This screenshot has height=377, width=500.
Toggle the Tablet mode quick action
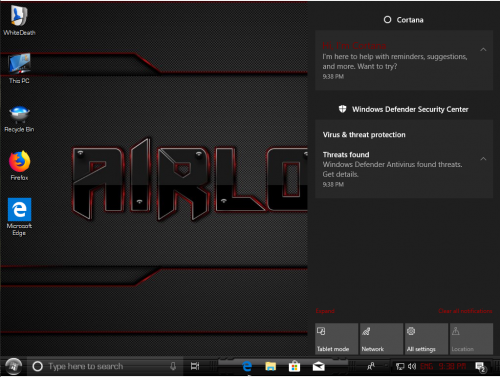click(337, 339)
